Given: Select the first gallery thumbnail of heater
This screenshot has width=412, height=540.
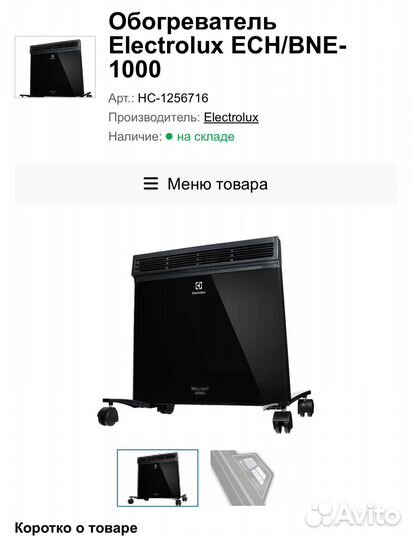Looking at the screenshot, I should pyautogui.click(x=157, y=478).
